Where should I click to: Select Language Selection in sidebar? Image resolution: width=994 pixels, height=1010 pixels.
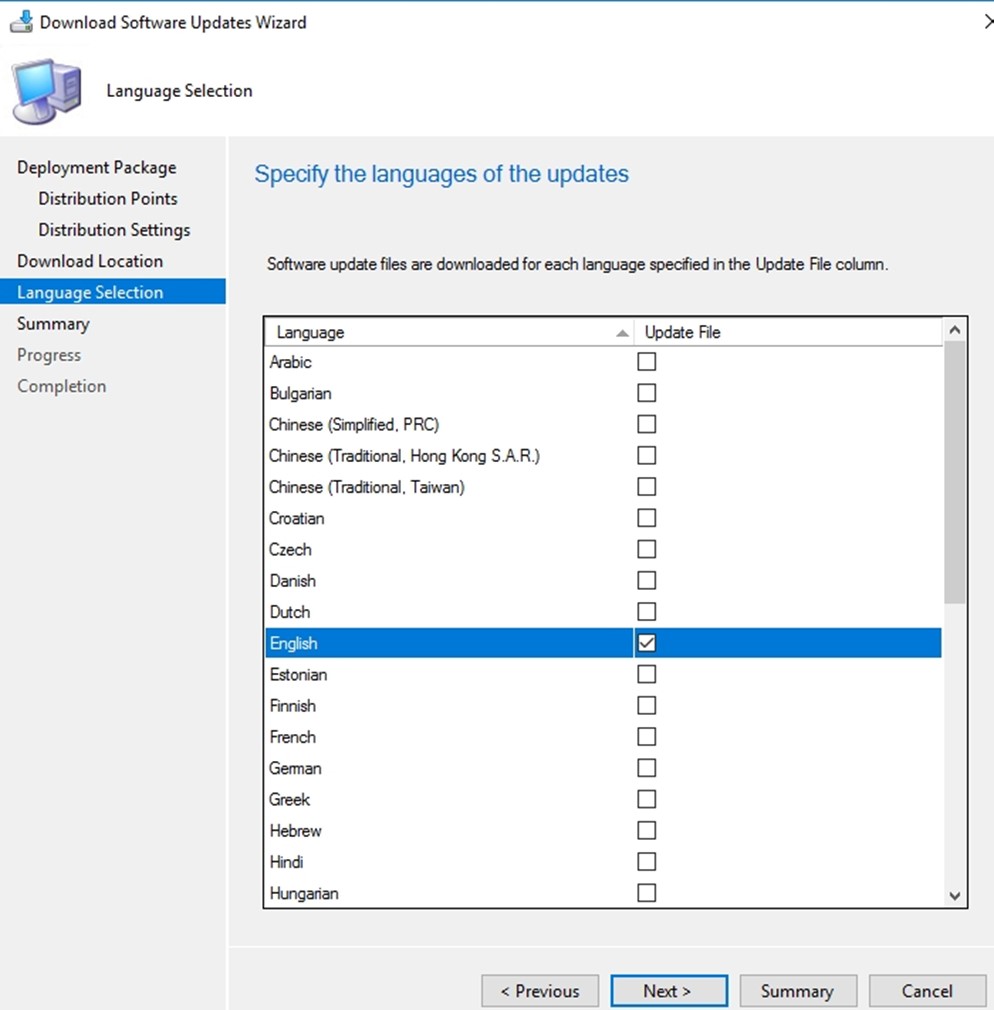113,292
